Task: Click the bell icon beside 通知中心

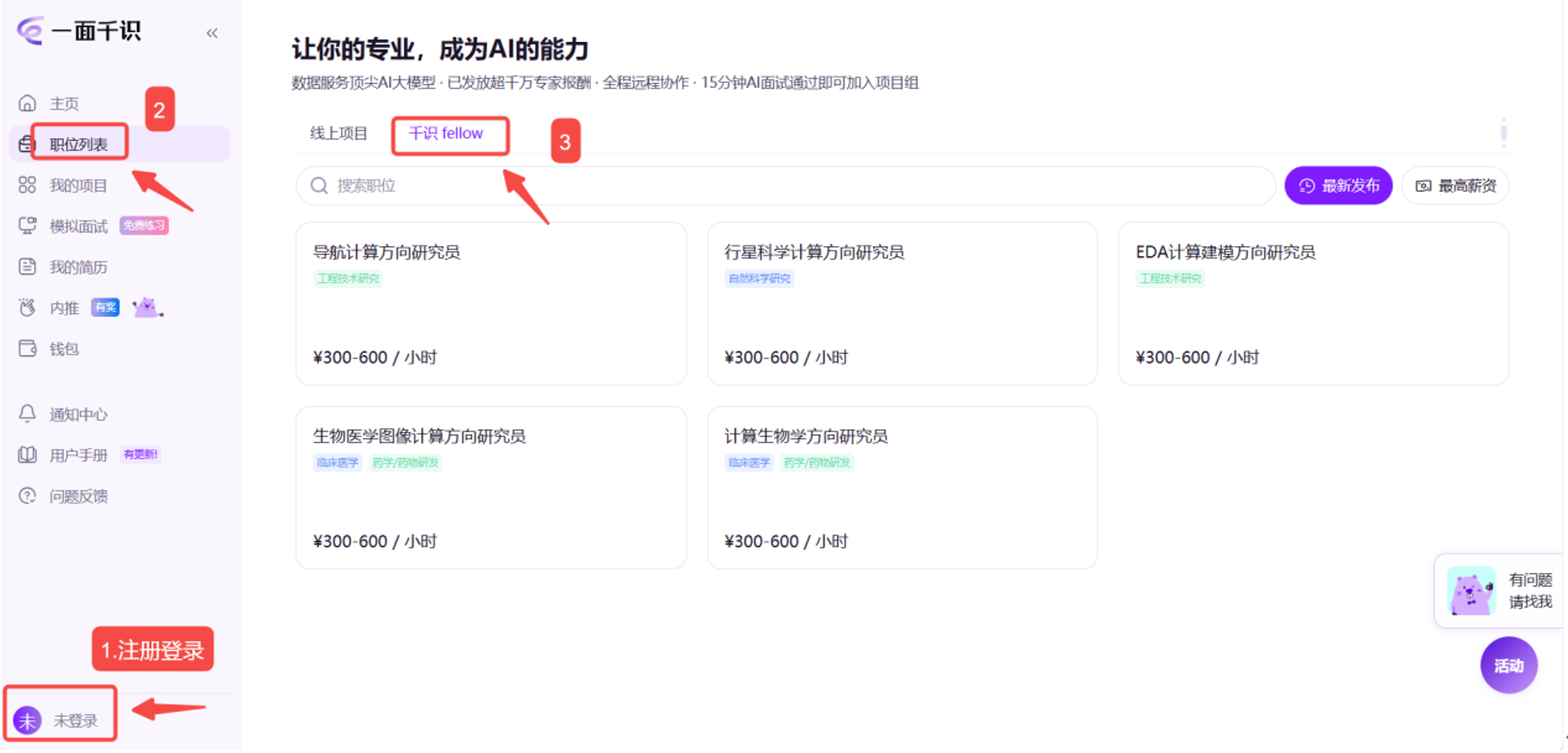Action: tap(27, 413)
